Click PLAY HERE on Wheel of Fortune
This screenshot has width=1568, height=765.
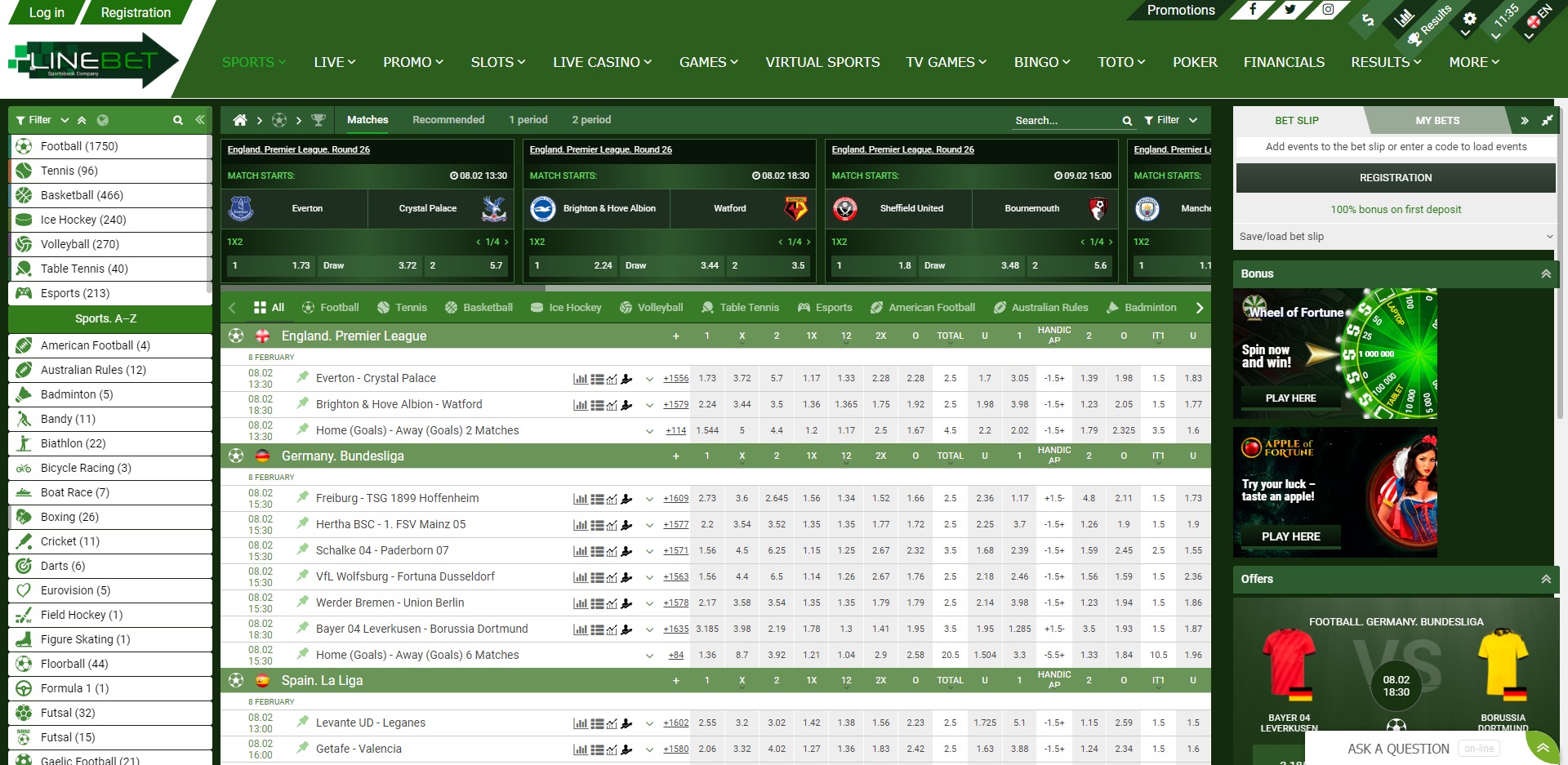click(x=1290, y=398)
